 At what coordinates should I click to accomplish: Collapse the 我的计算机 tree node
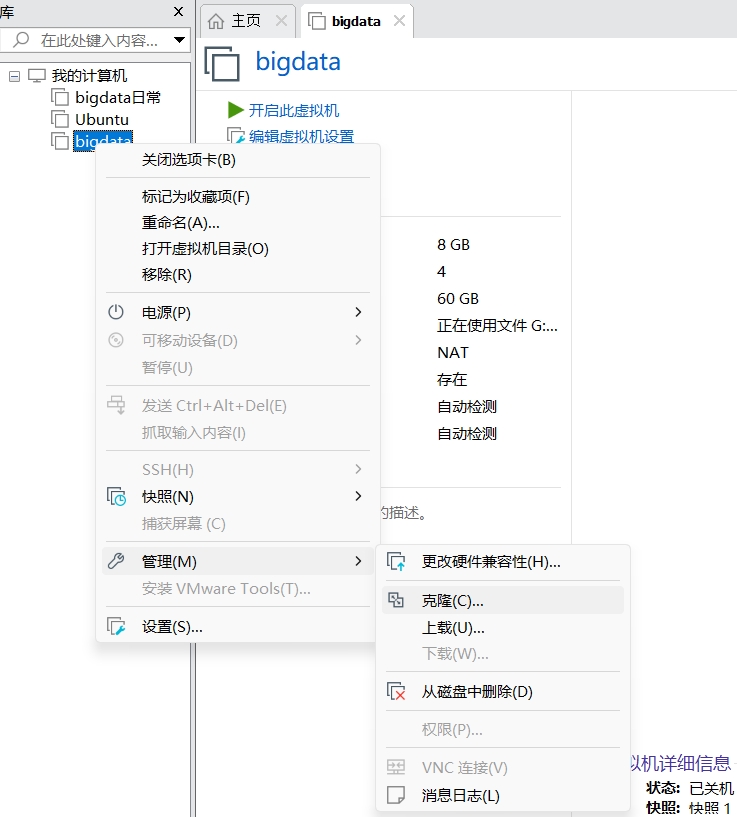[x=15, y=77]
